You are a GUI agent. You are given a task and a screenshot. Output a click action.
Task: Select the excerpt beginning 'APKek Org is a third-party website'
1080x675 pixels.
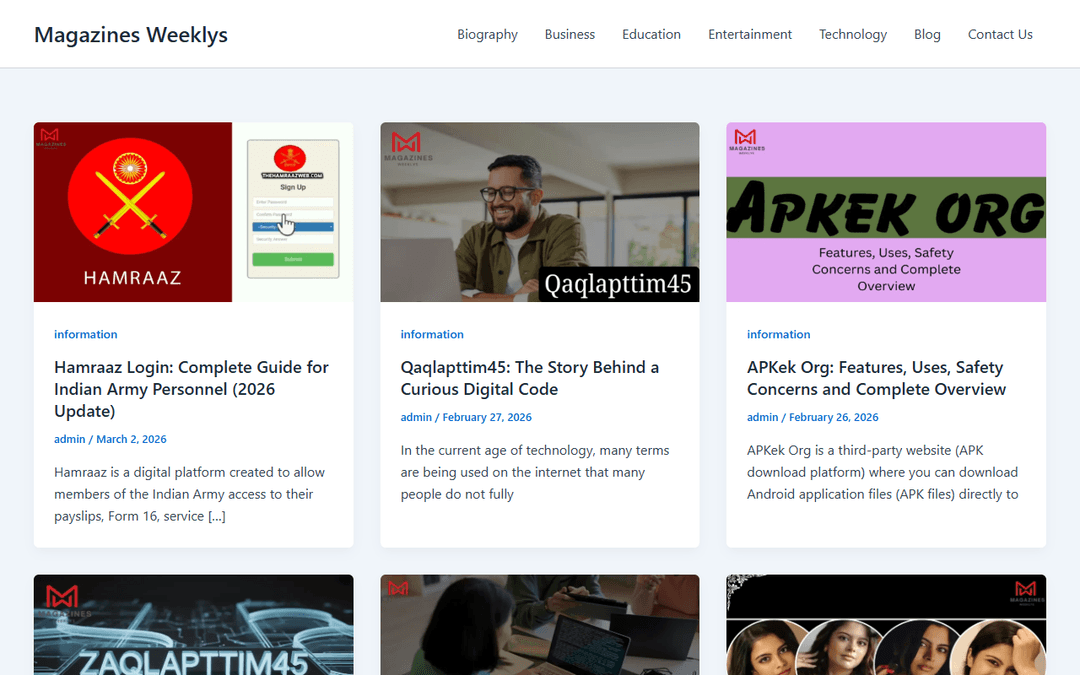(x=882, y=472)
